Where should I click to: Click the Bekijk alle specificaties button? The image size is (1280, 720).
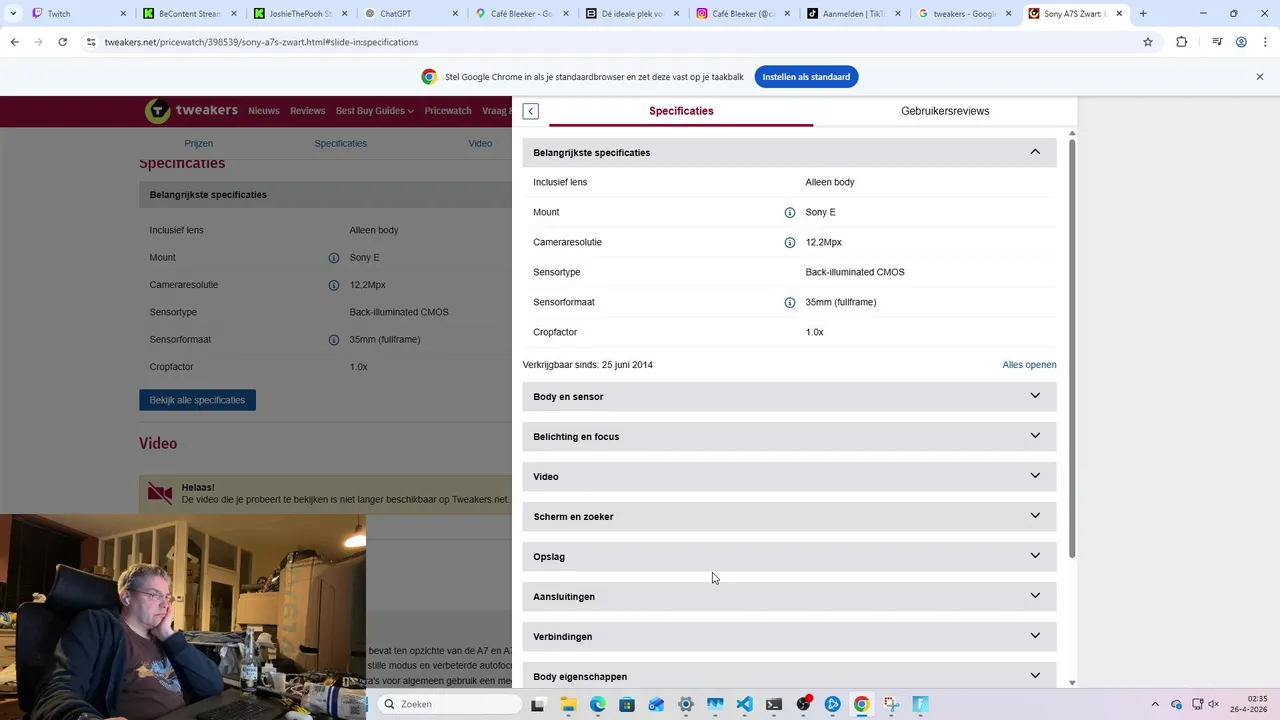pyautogui.click(x=197, y=400)
